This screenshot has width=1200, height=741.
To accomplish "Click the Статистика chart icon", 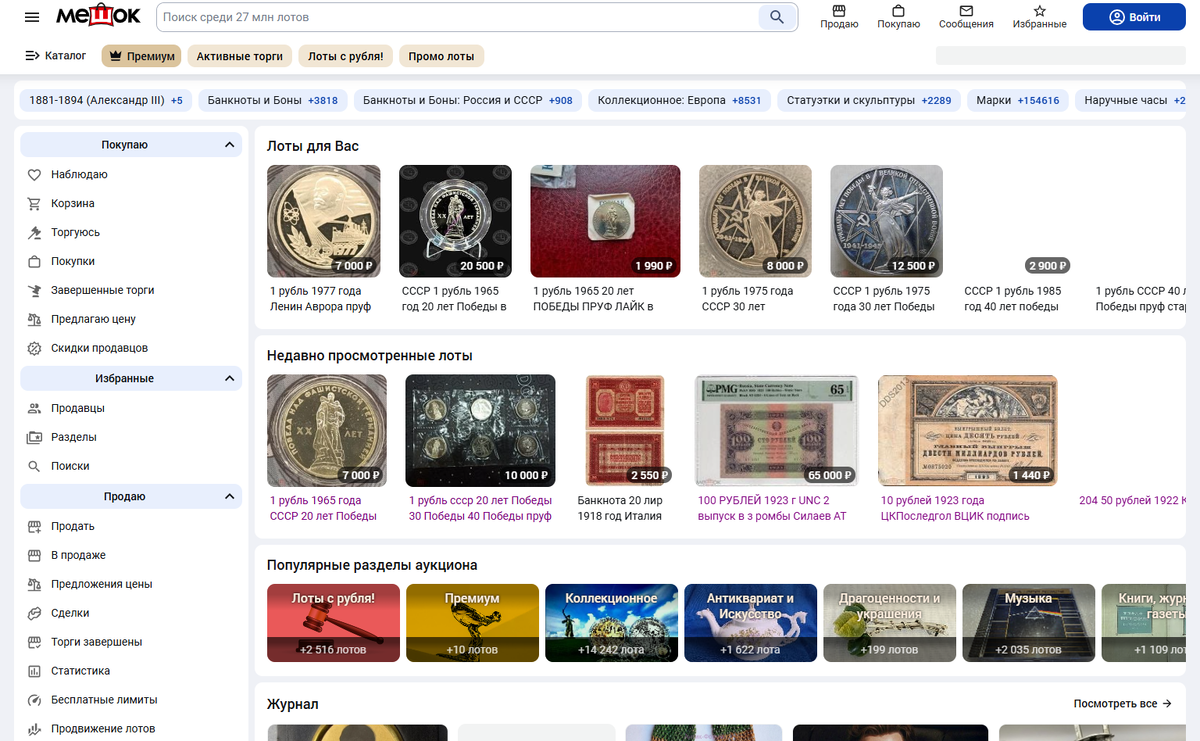I will click(x=34, y=672).
